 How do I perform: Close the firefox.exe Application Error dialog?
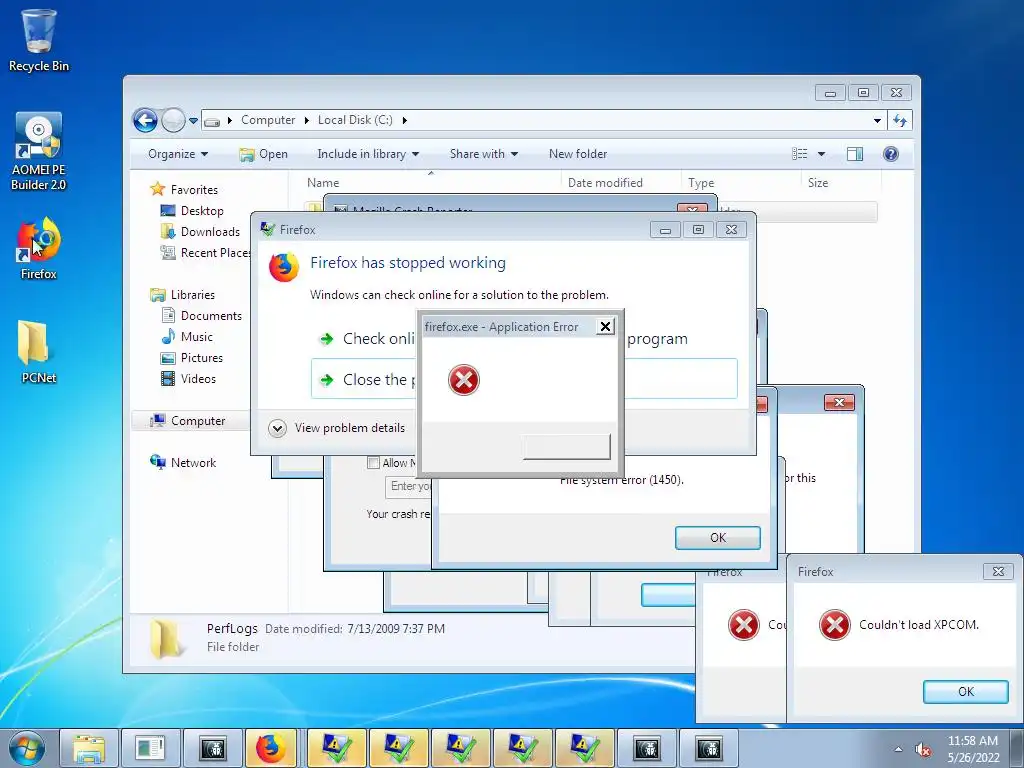point(605,327)
